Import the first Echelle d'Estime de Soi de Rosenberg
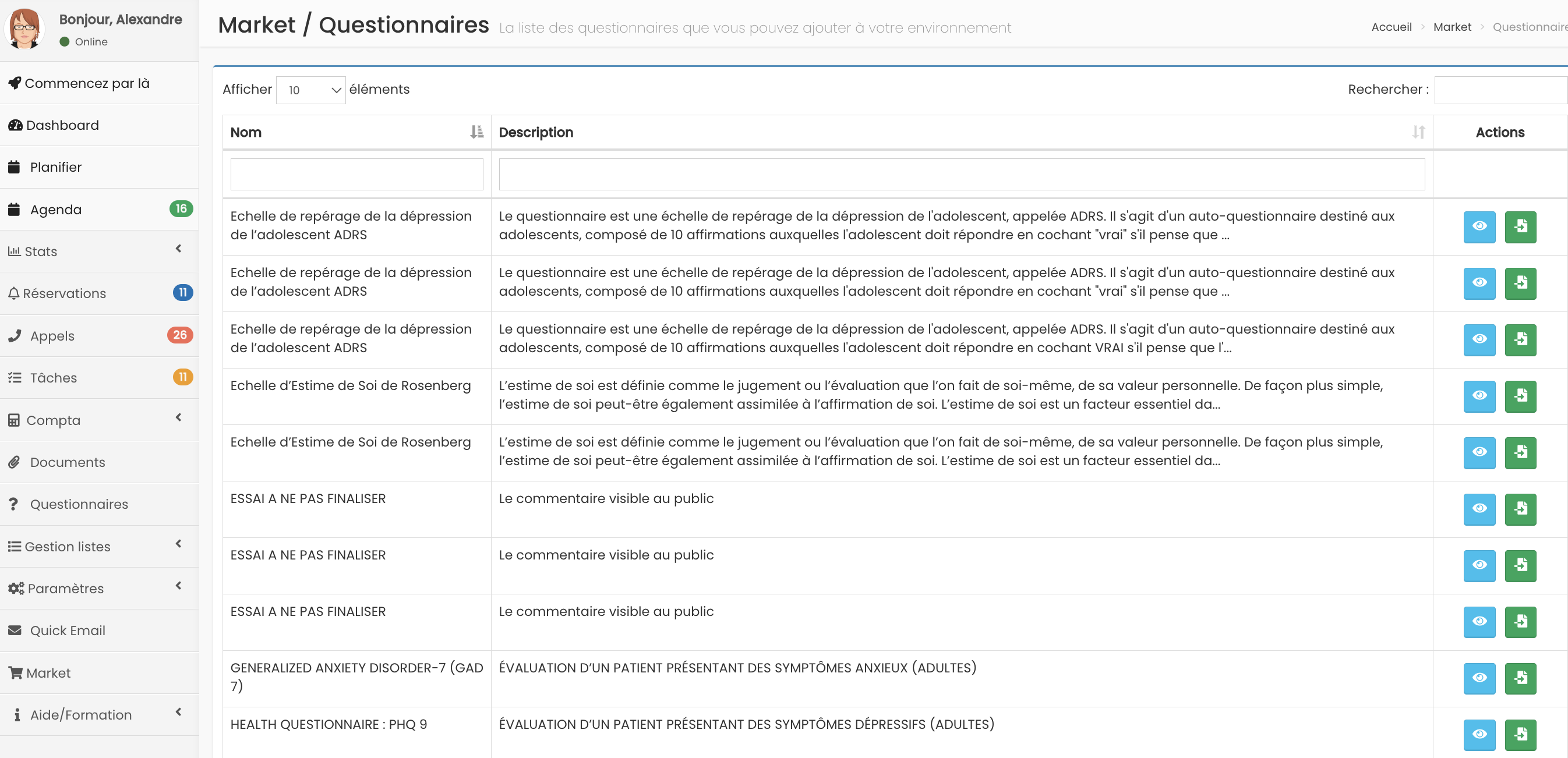The height and width of the screenshot is (758, 1568). [1520, 396]
